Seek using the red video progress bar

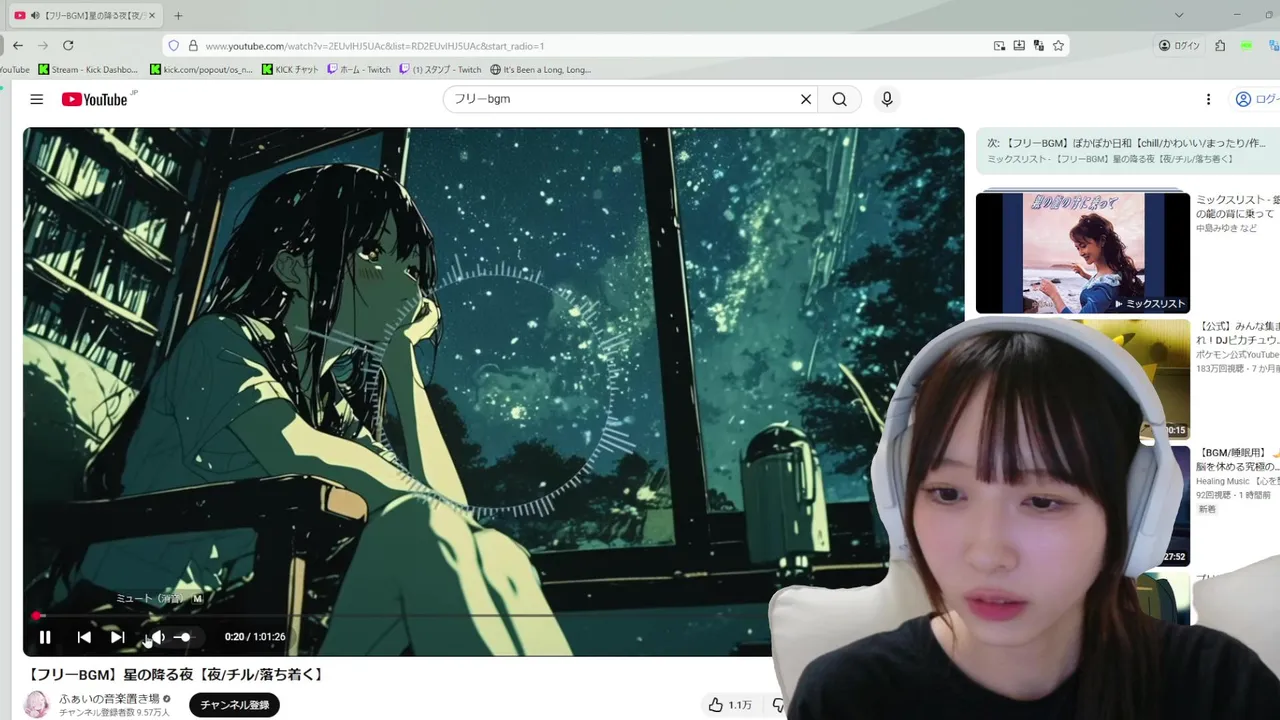pos(494,616)
